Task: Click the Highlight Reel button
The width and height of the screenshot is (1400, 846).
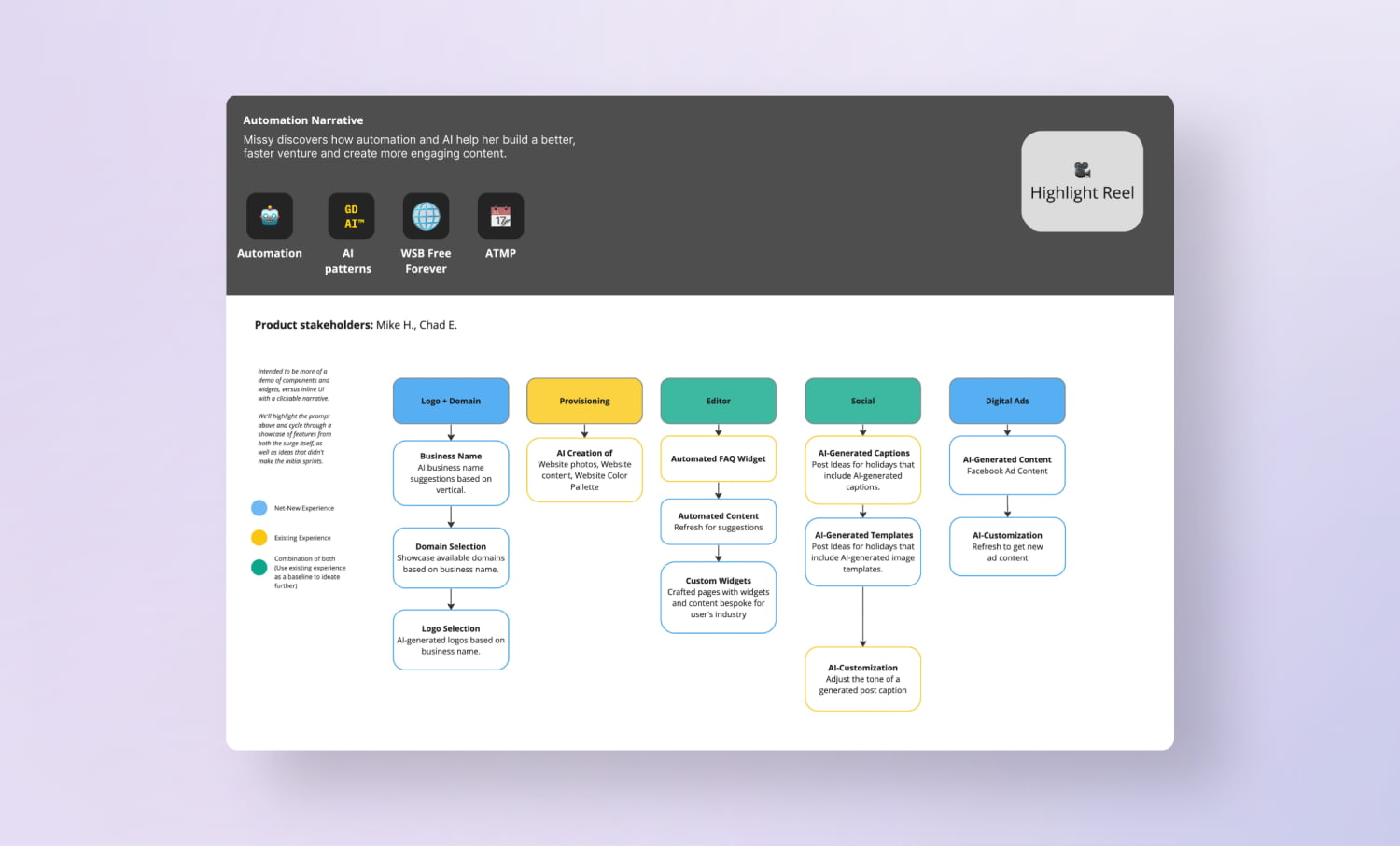Action: tap(1082, 181)
